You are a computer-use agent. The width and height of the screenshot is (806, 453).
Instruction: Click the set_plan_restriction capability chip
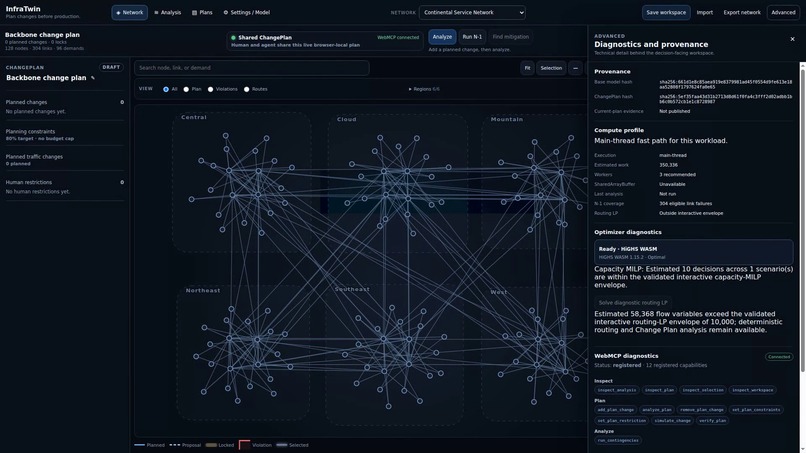click(x=621, y=421)
